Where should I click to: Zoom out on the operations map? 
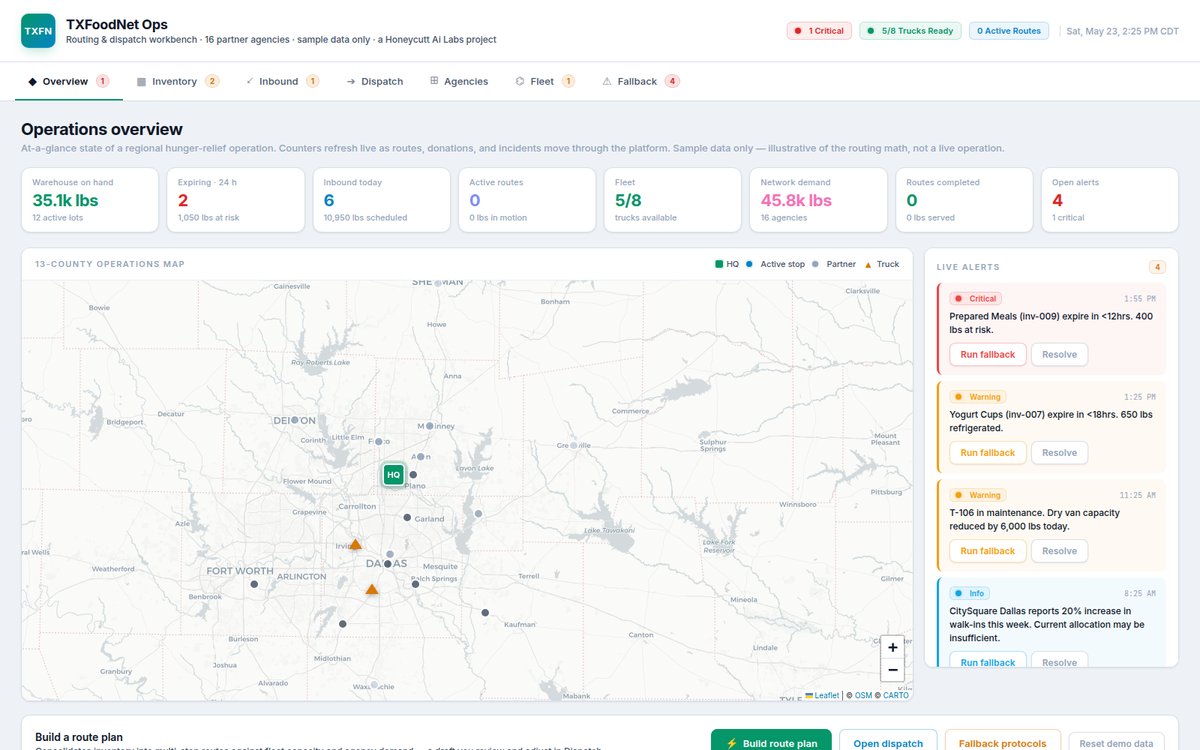[893, 671]
